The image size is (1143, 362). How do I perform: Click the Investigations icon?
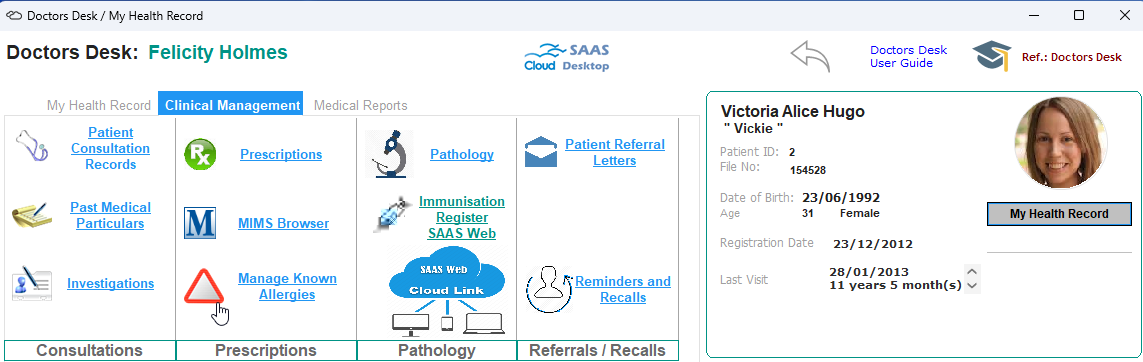(31, 283)
